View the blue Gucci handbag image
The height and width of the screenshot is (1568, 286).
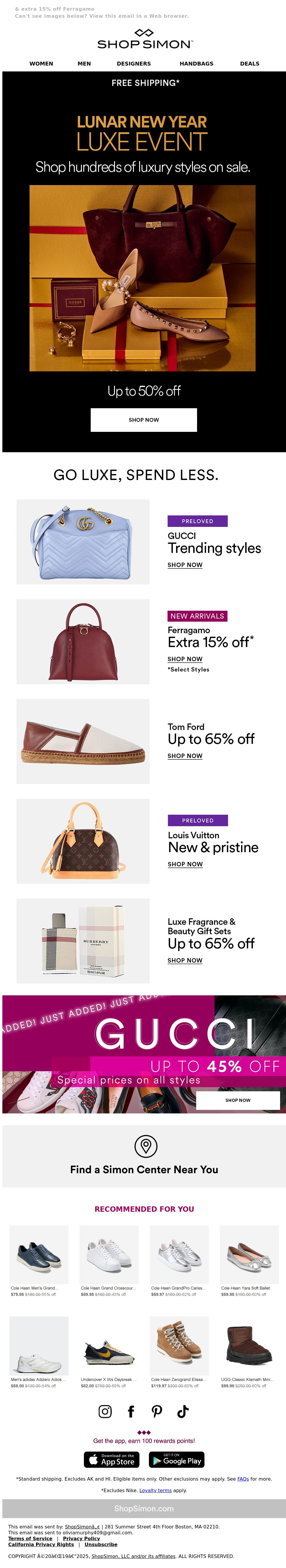(83, 542)
